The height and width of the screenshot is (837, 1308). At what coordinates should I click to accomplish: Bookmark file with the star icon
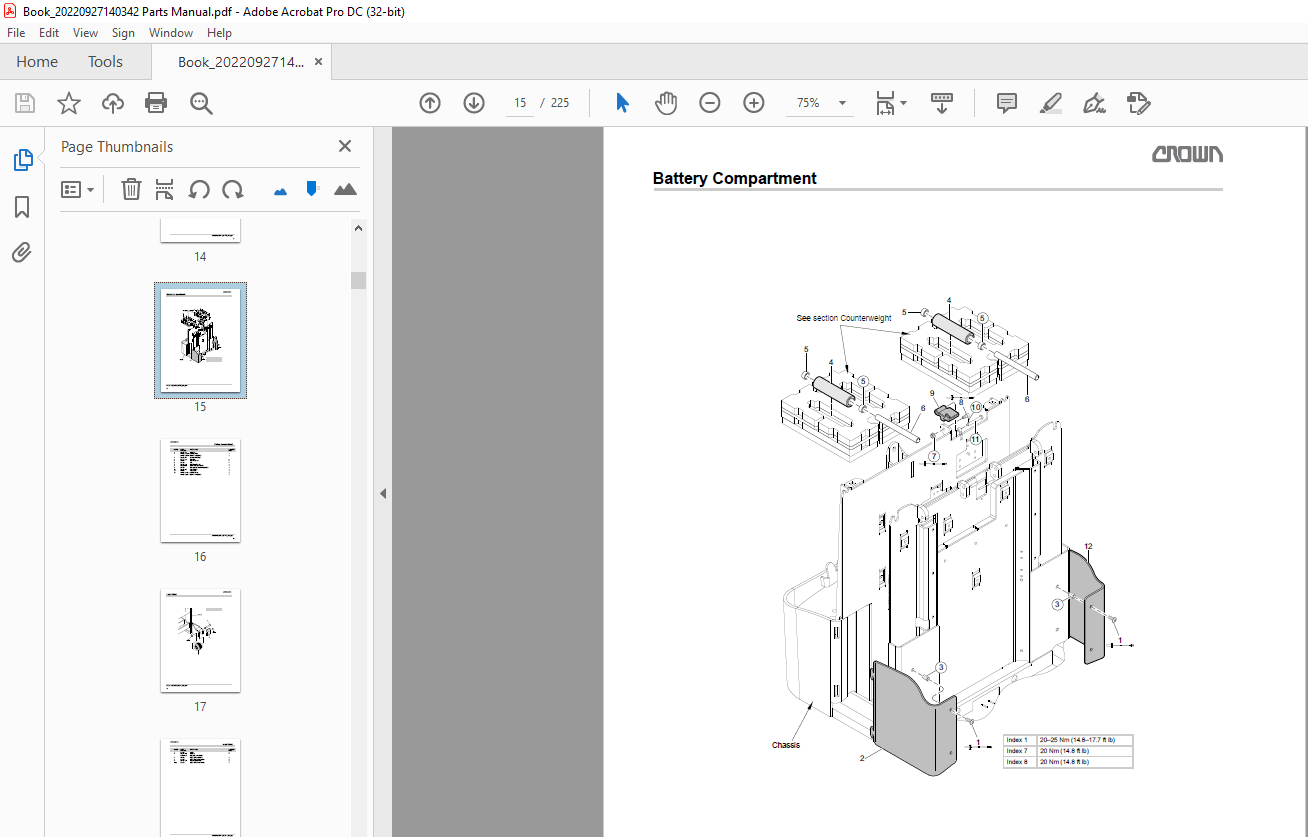(x=68, y=103)
